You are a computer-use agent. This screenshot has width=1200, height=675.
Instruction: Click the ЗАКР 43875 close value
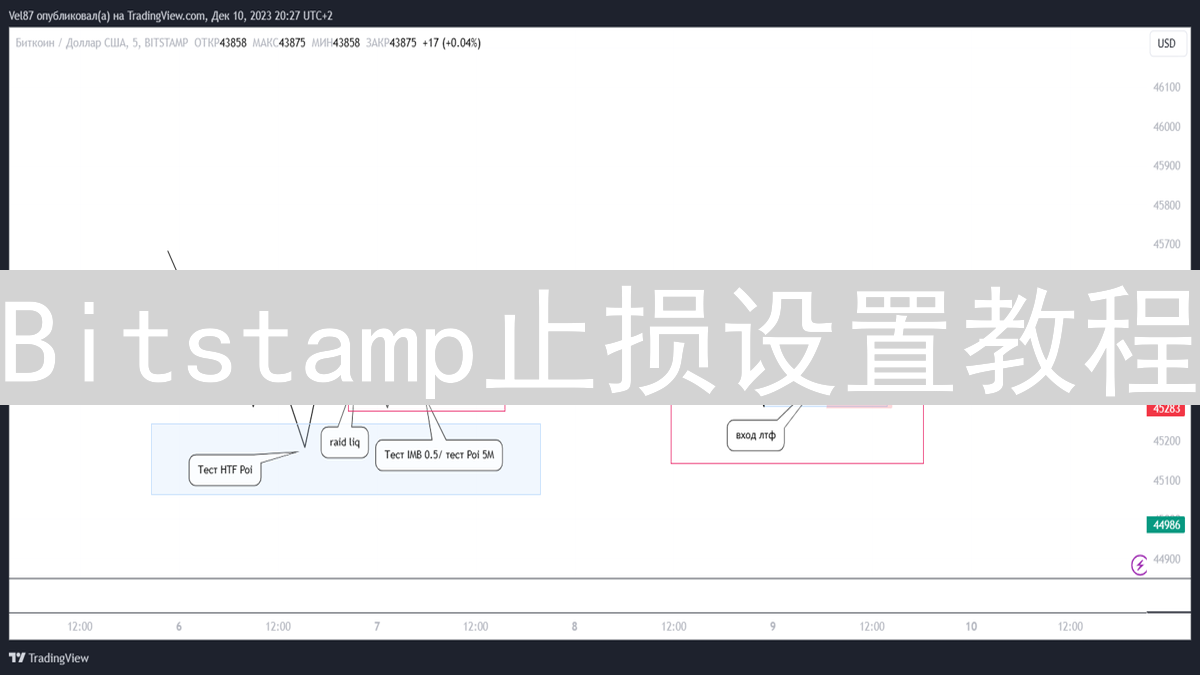click(391, 43)
